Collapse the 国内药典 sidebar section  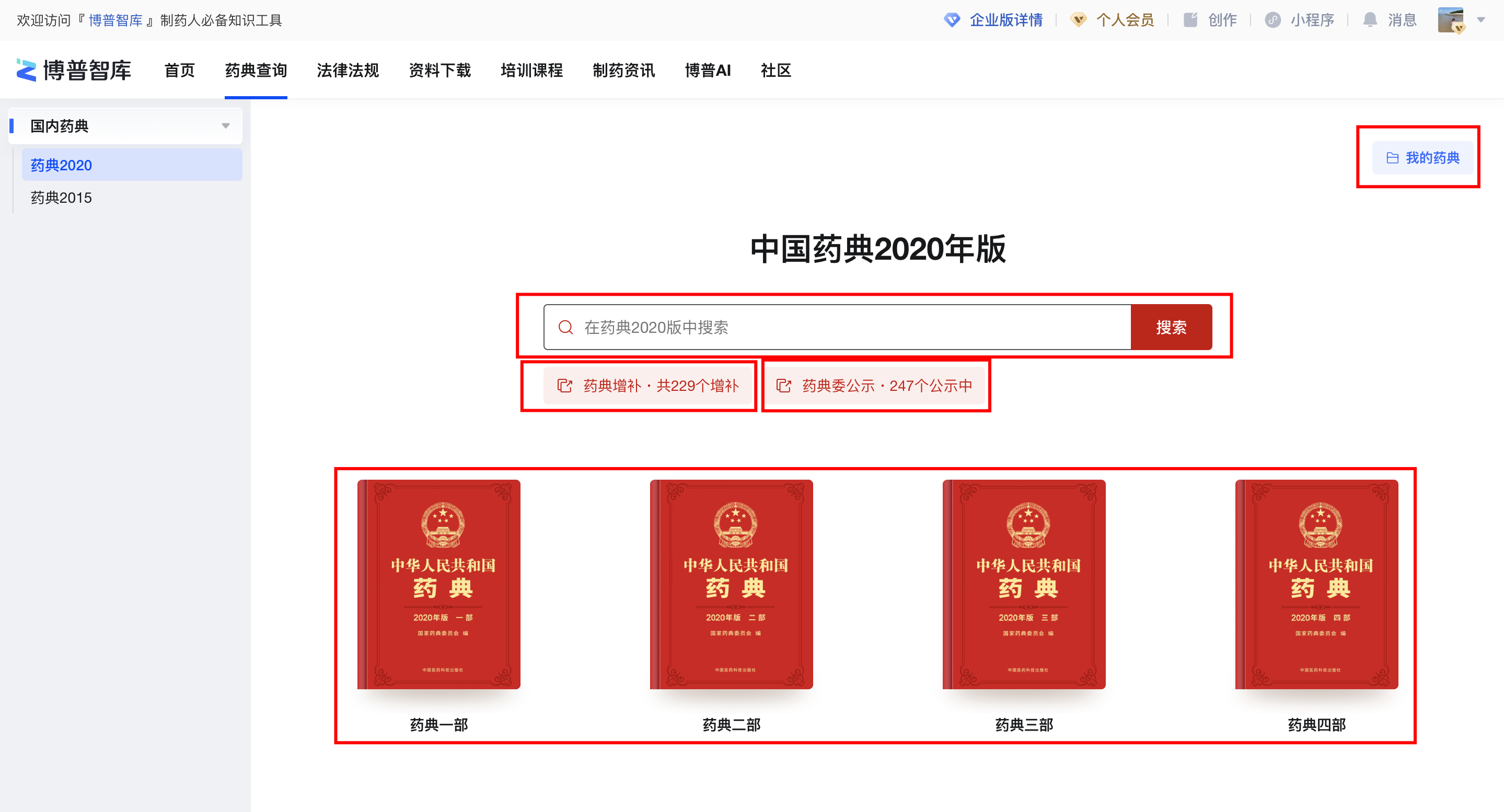226,126
